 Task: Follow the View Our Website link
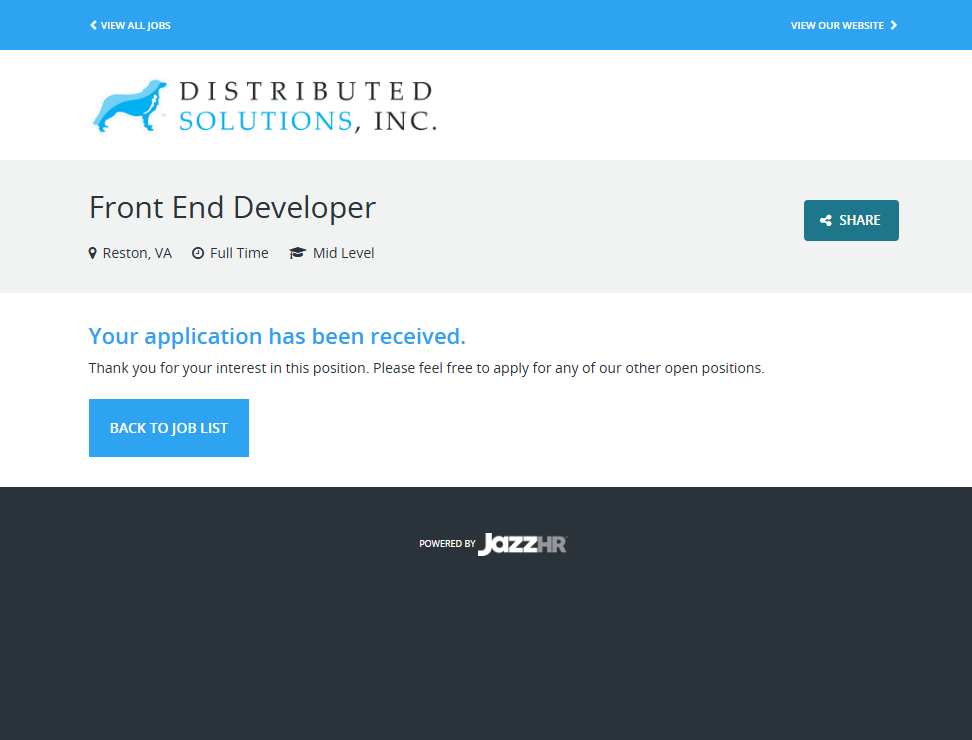(x=837, y=25)
